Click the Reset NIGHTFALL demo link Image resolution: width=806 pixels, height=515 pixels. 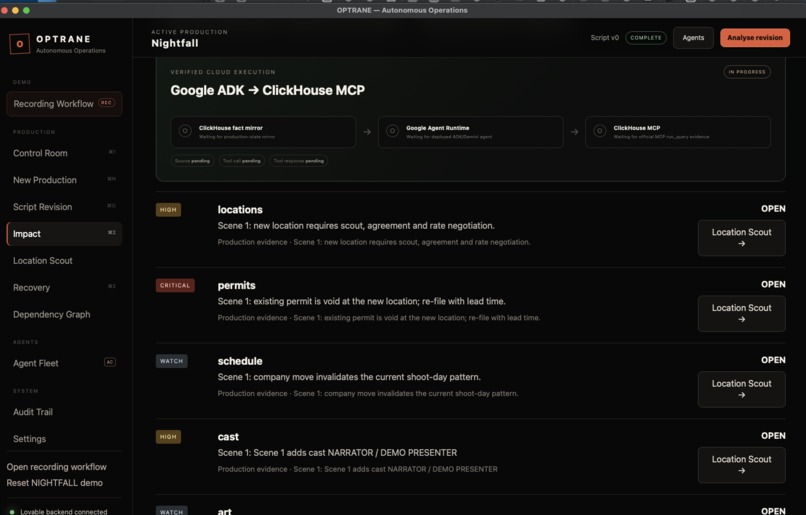click(x=54, y=483)
